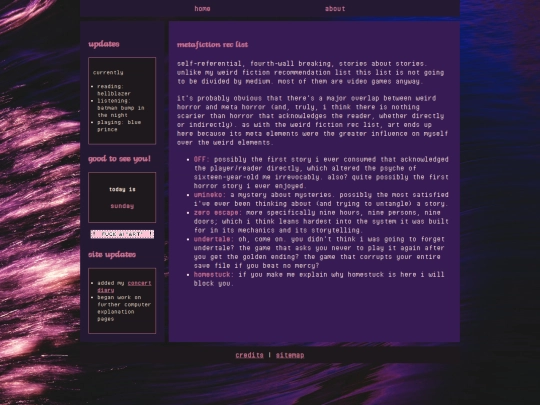Visit the credits page in footer
This screenshot has height=405, width=540.
pos(249,355)
